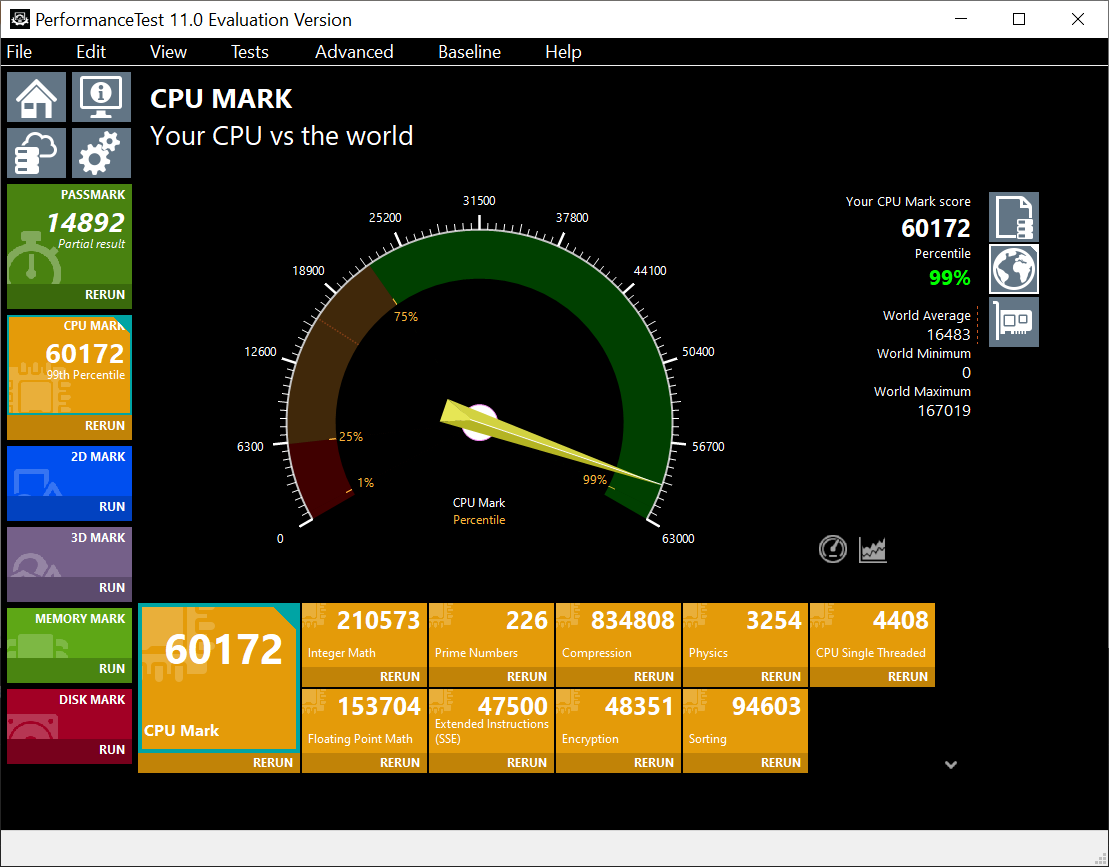The width and height of the screenshot is (1109, 867).
Task: Rerun the CPU Single Threaded test
Action: coord(907,677)
